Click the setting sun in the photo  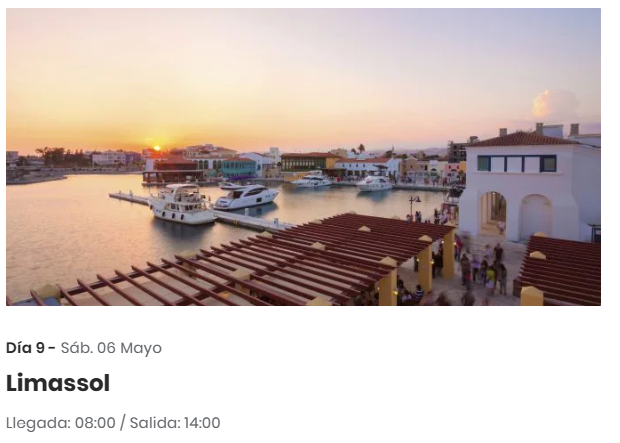pyautogui.click(x=157, y=148)
